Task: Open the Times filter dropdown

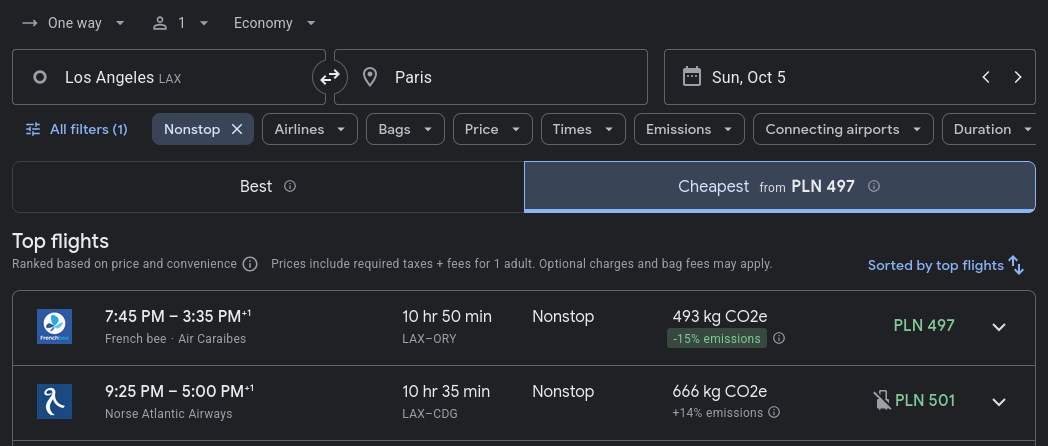Action: 583,129
